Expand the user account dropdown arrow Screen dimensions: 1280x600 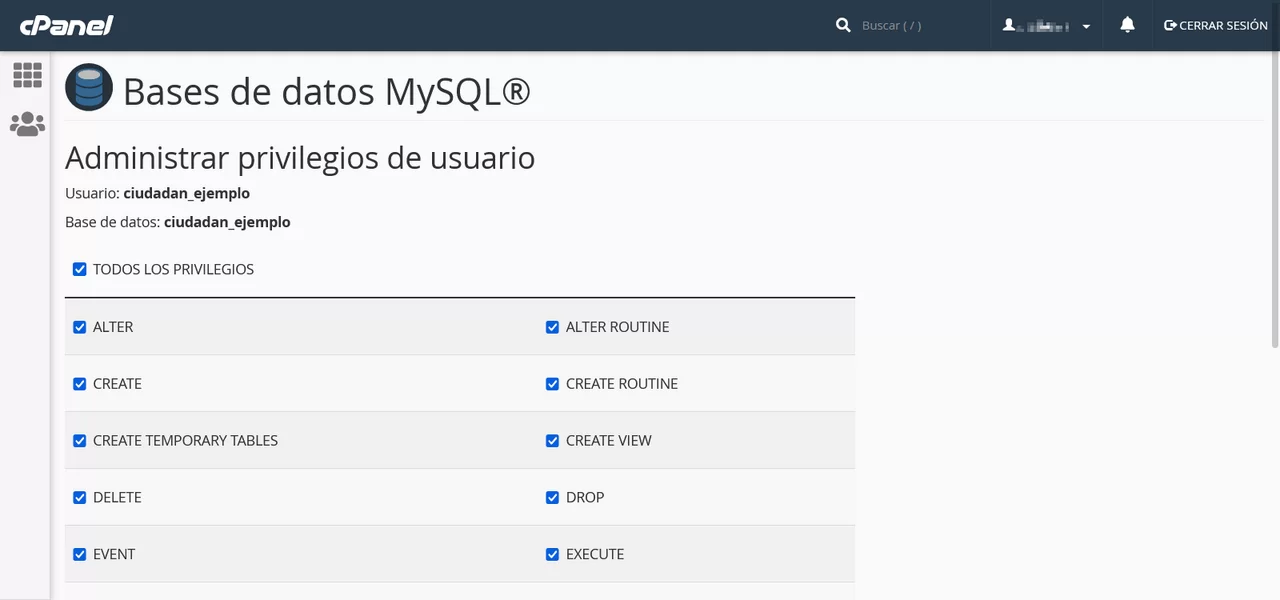(1086, 26)
